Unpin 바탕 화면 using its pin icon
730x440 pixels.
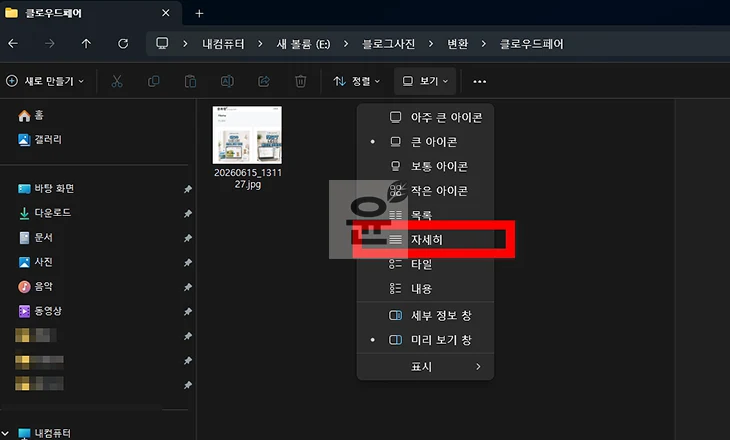[x=188, y=189]
